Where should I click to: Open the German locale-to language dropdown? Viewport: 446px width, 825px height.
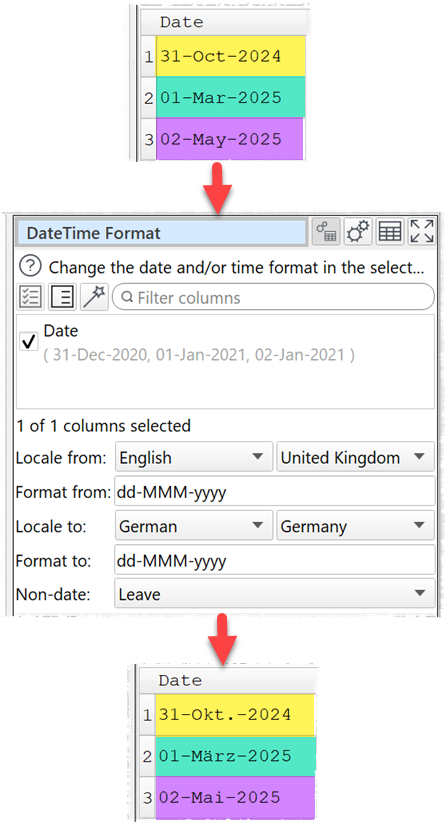point(194,526)
